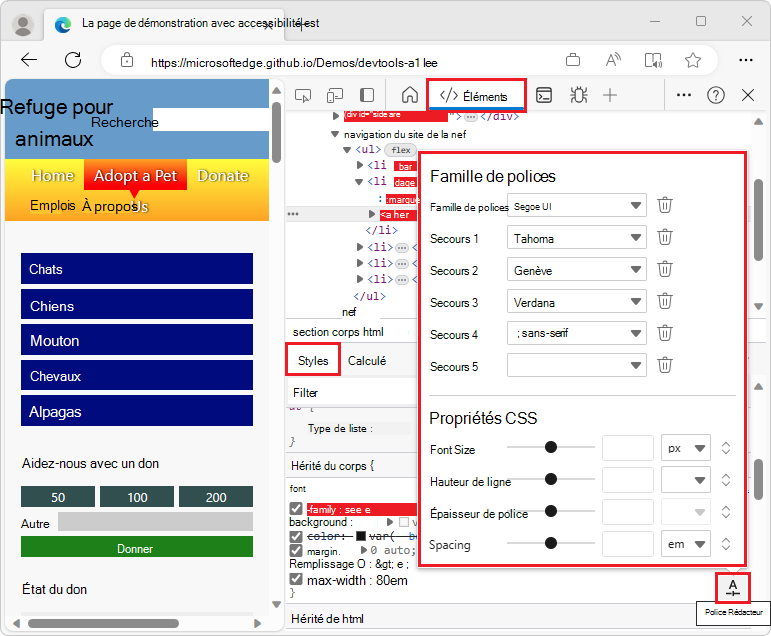Open the Tahoma fallback dropdown
This screenshot has width=771, height=636.
click(x=577, y=238)
